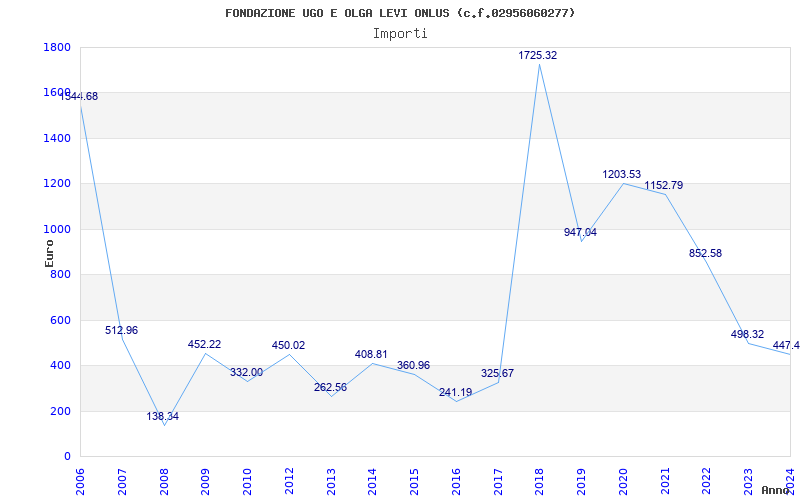Click the 2016 year label

[x=456, y=482]
